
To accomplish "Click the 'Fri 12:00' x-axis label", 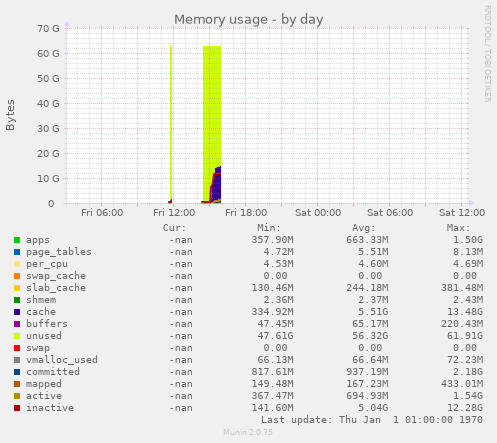I will pyautogui.click(x=174, y=213).
